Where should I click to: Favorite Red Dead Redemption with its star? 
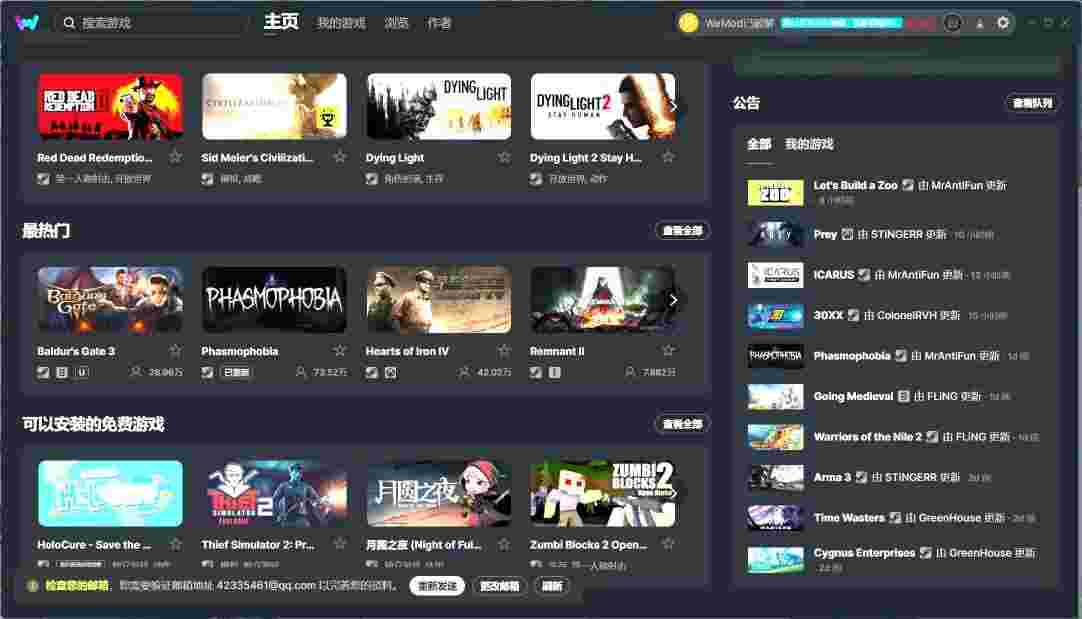(176, 157)
